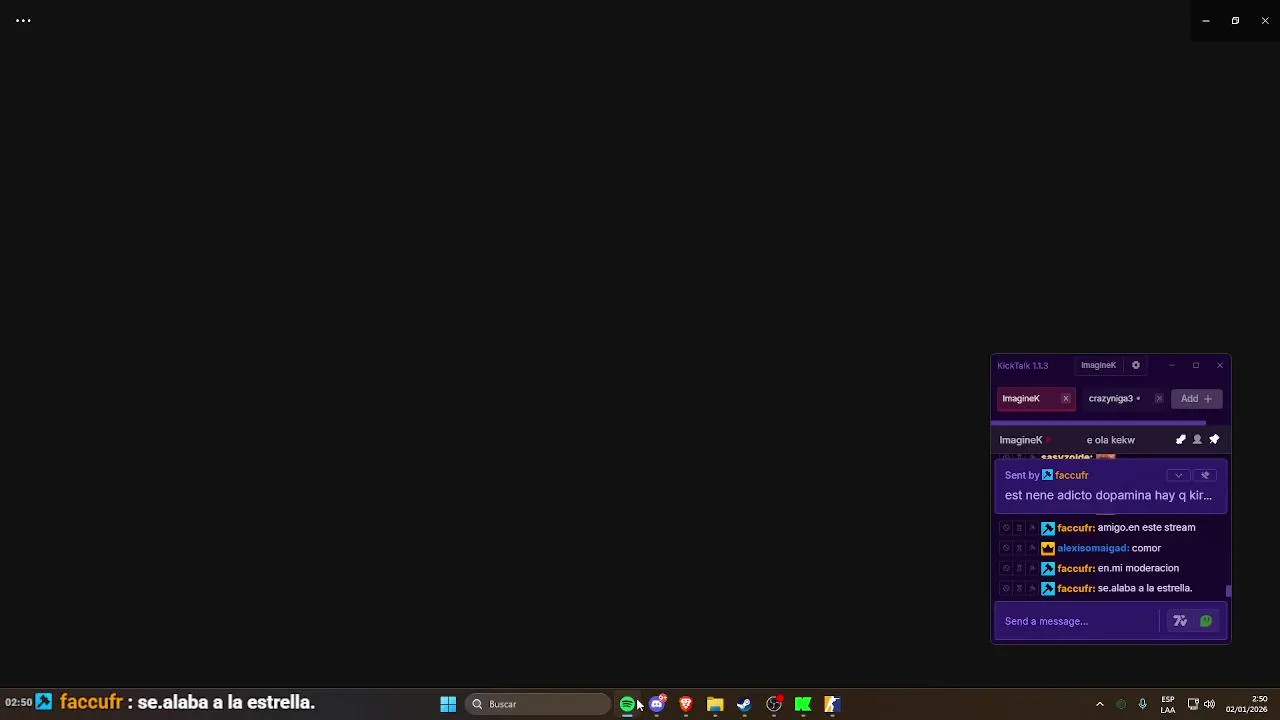Image resolution: width=1280 pixels, height=720 pixels.
Task: Delete the 'amigo.en este stream' message
Action: click(x=1019, y=528)
